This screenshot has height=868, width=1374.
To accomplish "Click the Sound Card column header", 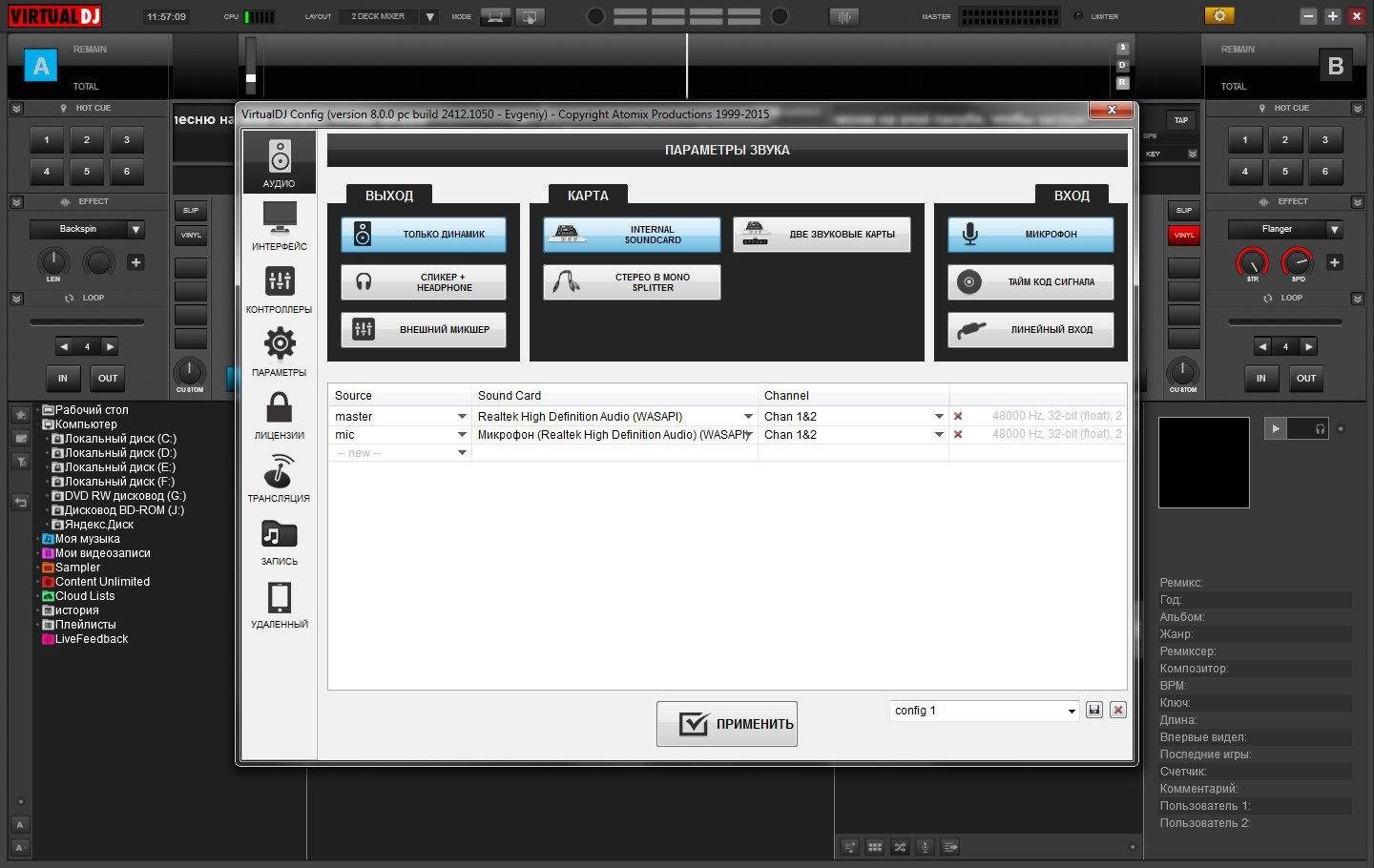I will pyautogui.click(x=614, y=395).
